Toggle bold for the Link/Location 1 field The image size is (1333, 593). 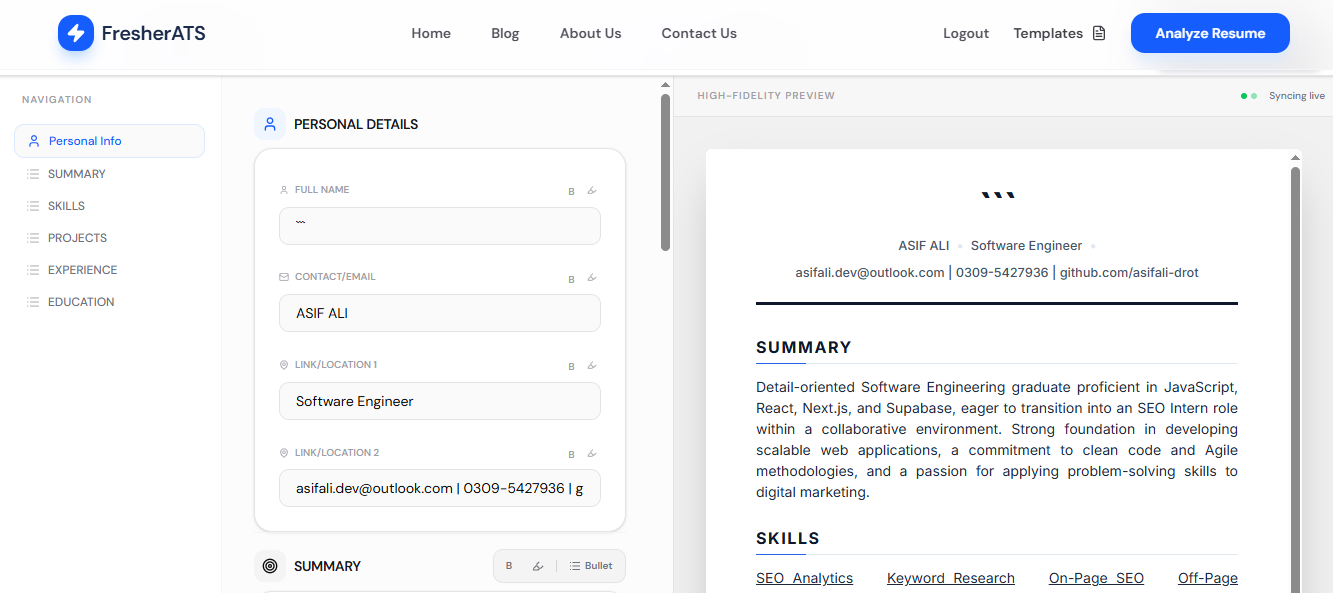pos(572,367)
